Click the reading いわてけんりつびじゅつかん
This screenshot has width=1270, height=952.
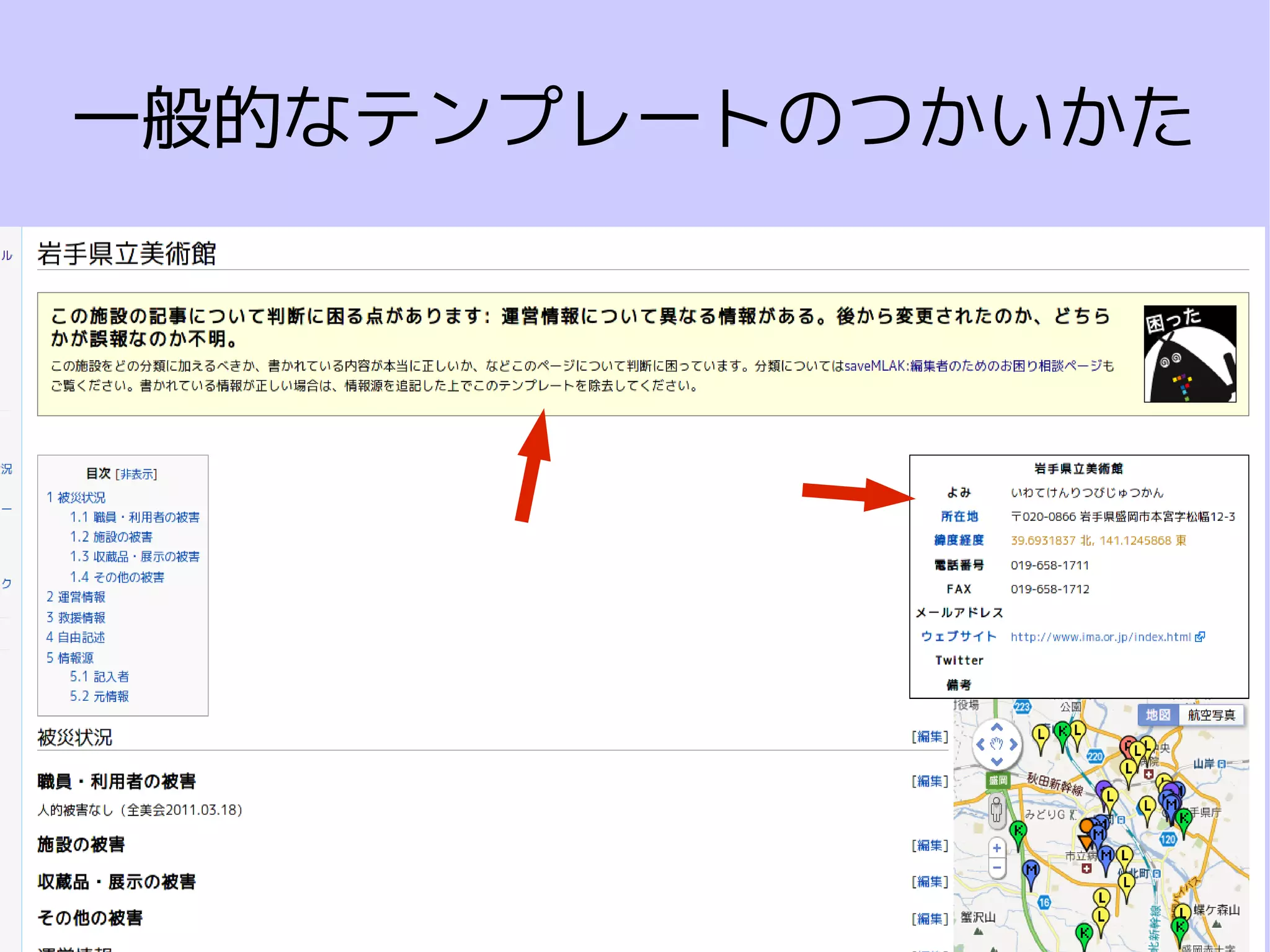coord(1087,492)
